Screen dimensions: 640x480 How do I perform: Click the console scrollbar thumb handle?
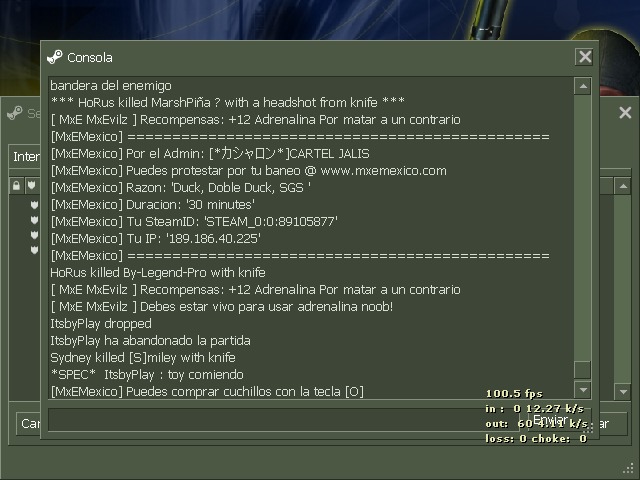tap(583, 370)
